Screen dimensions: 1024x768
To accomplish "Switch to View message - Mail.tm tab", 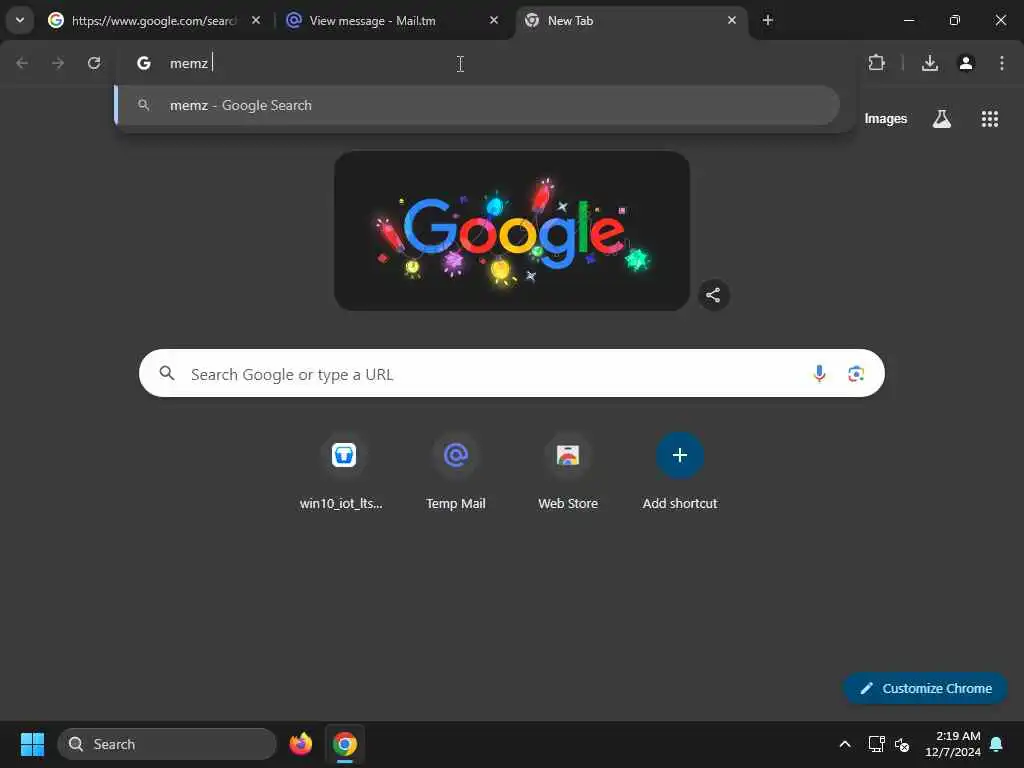I will [372, 20].
